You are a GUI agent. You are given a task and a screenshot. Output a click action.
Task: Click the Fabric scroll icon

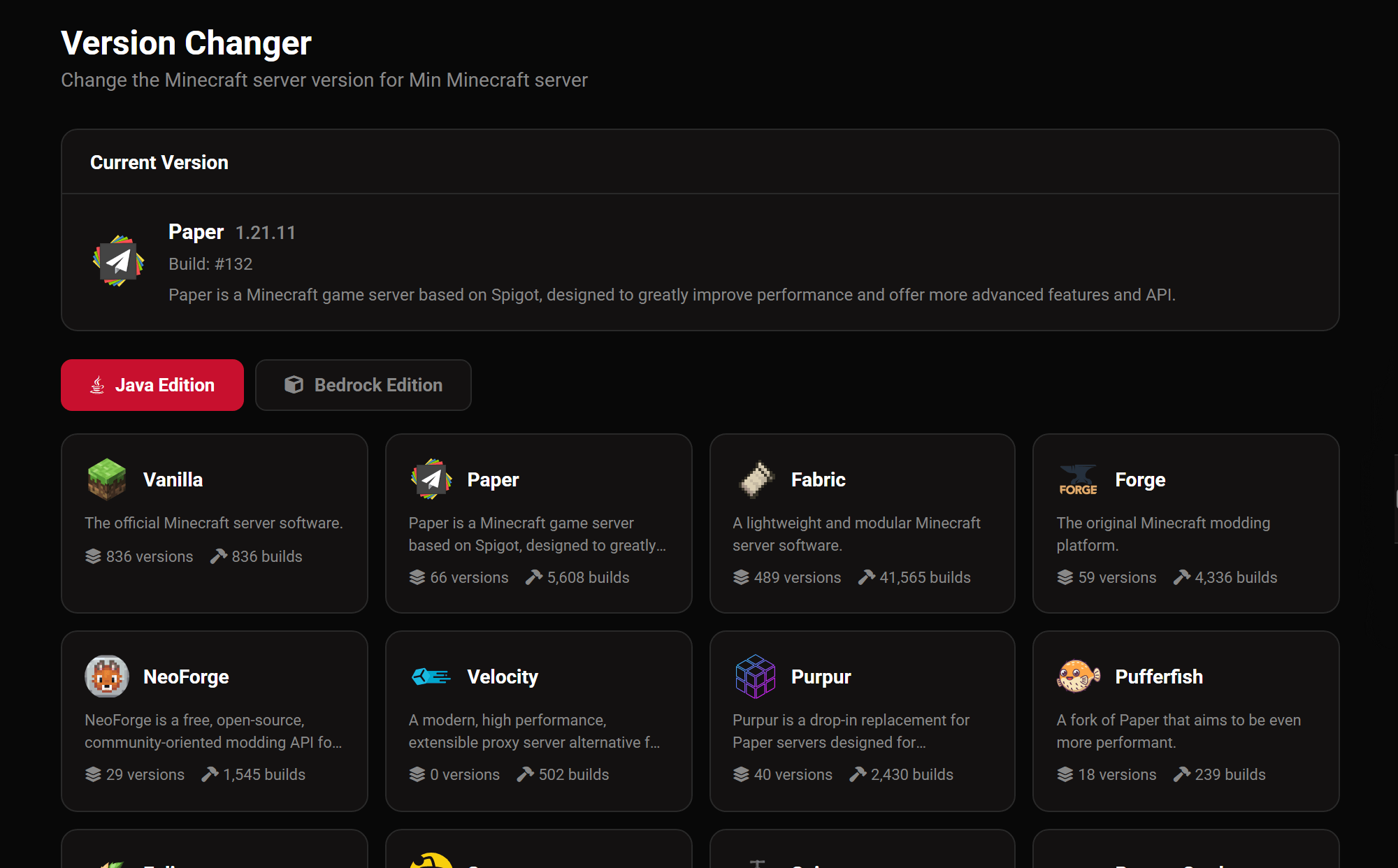[x=756, y=479]
